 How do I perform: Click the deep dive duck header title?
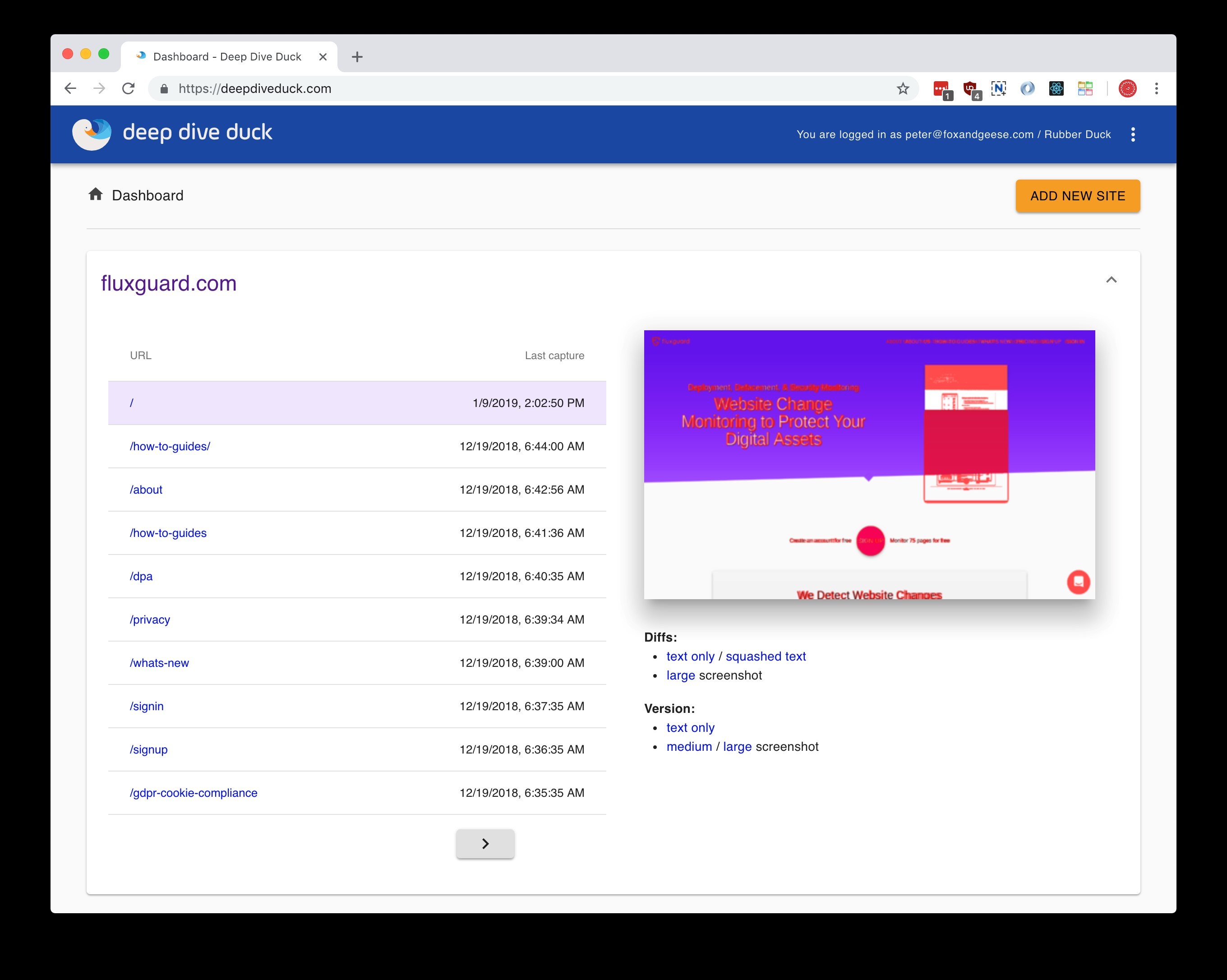pos(197,132)
